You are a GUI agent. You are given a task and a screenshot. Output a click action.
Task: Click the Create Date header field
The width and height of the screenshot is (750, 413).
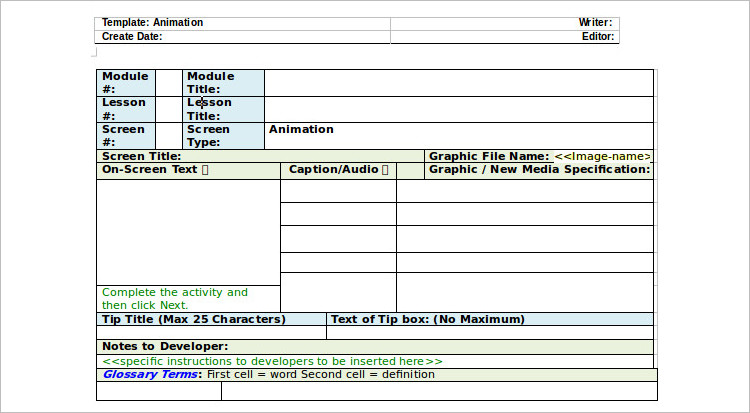(x=242, y=37)
